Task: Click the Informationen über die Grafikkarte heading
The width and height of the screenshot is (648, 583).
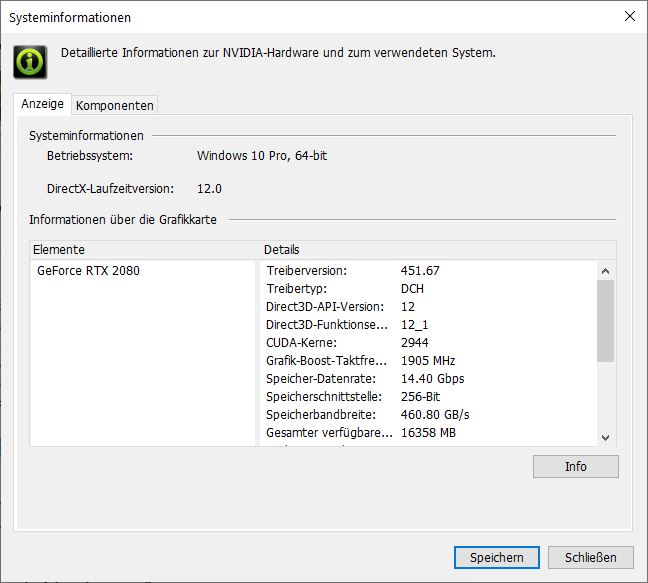Action: coord(123,219)
